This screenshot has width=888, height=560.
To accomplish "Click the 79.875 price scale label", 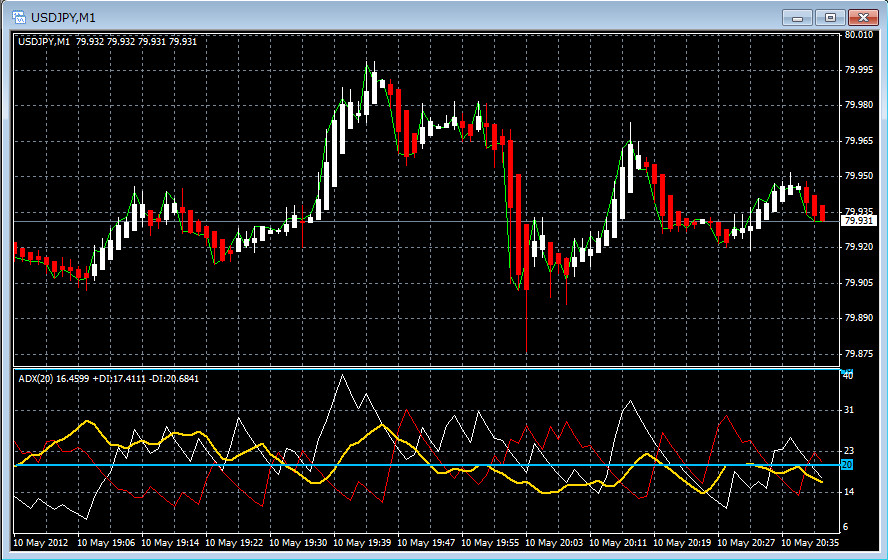I will pyautogui.click(x=859, y=354).
